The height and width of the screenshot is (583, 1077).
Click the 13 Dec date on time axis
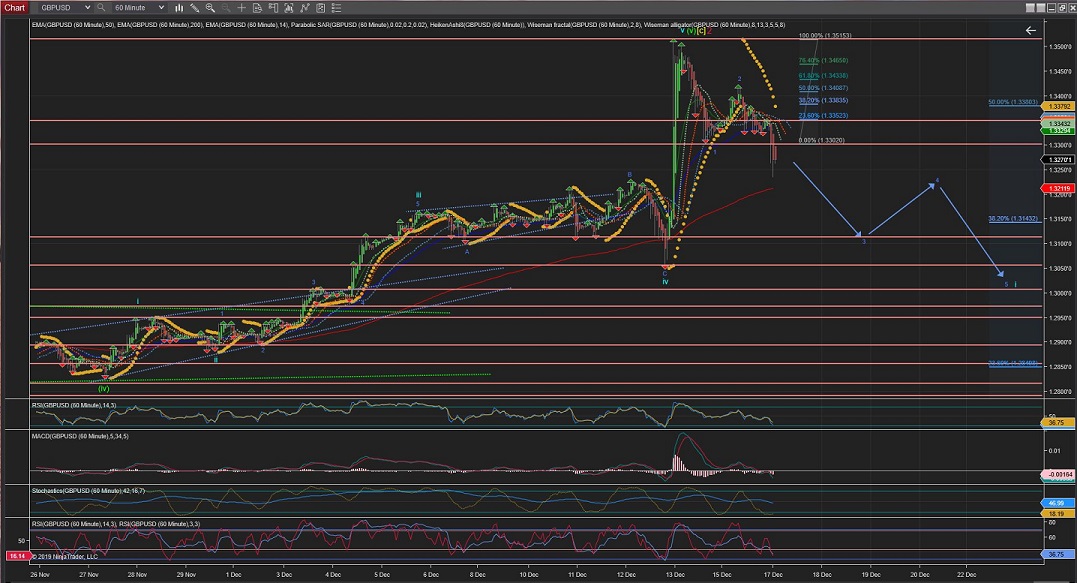(675, 575)
